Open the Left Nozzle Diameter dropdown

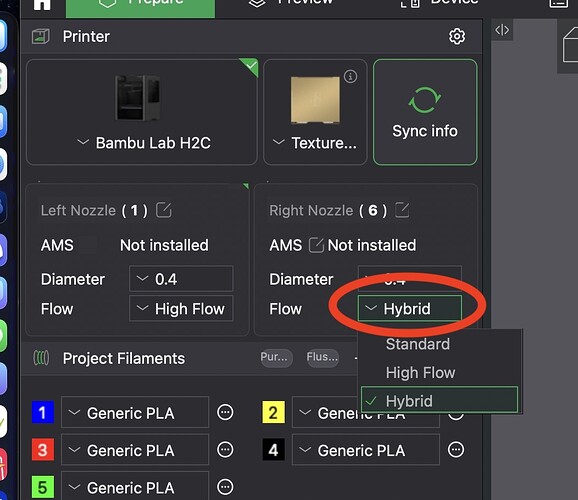(x=181, y=279)
